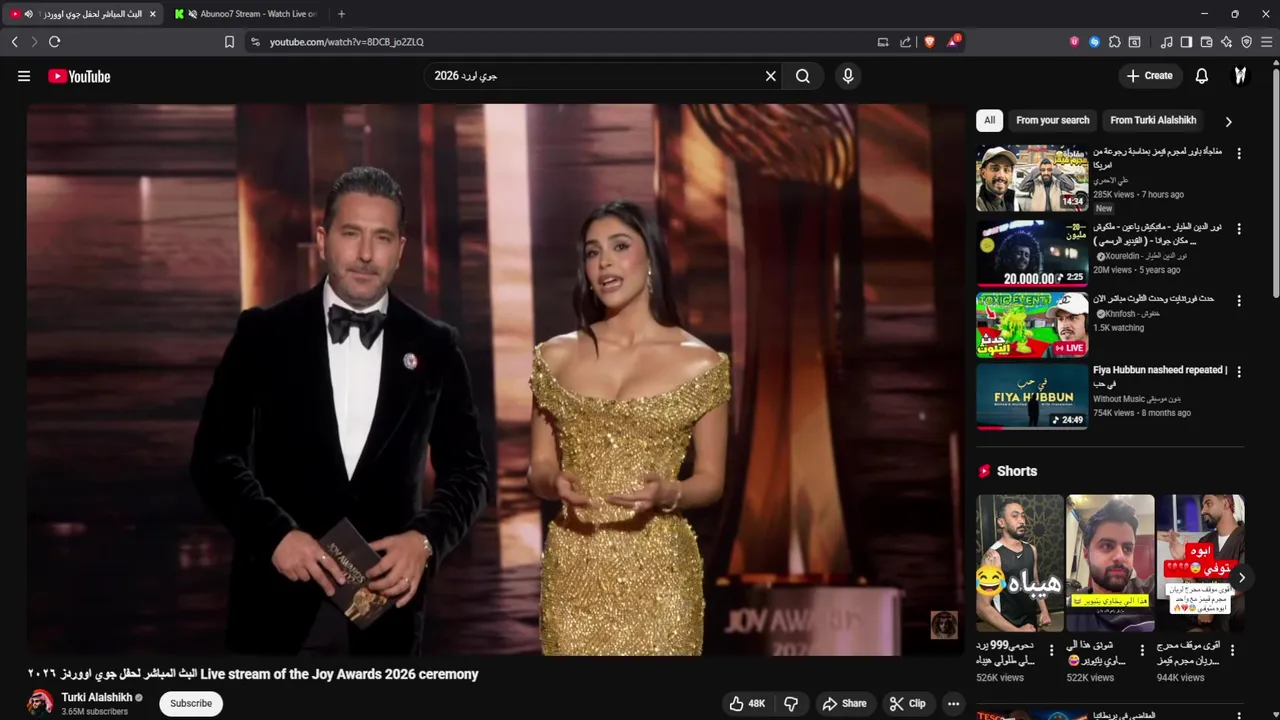1280x720 pixels.
Task: Share this page via address bar icon
Action: click(x=905, y=42)
